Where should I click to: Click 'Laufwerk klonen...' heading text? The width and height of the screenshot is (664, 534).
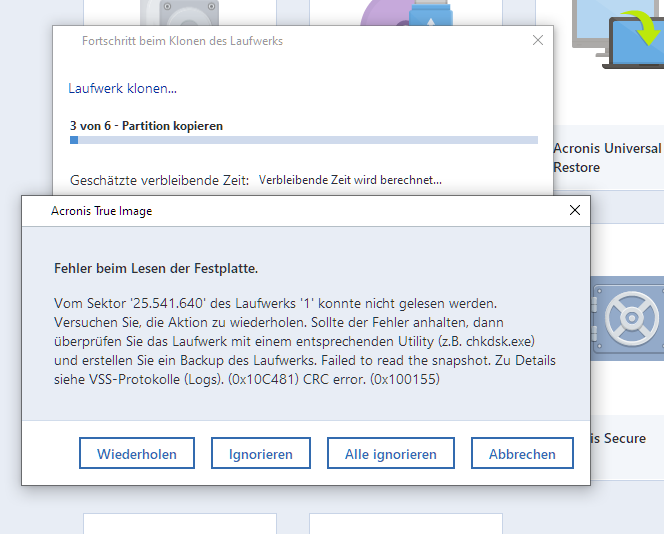[x=122, y=88]
